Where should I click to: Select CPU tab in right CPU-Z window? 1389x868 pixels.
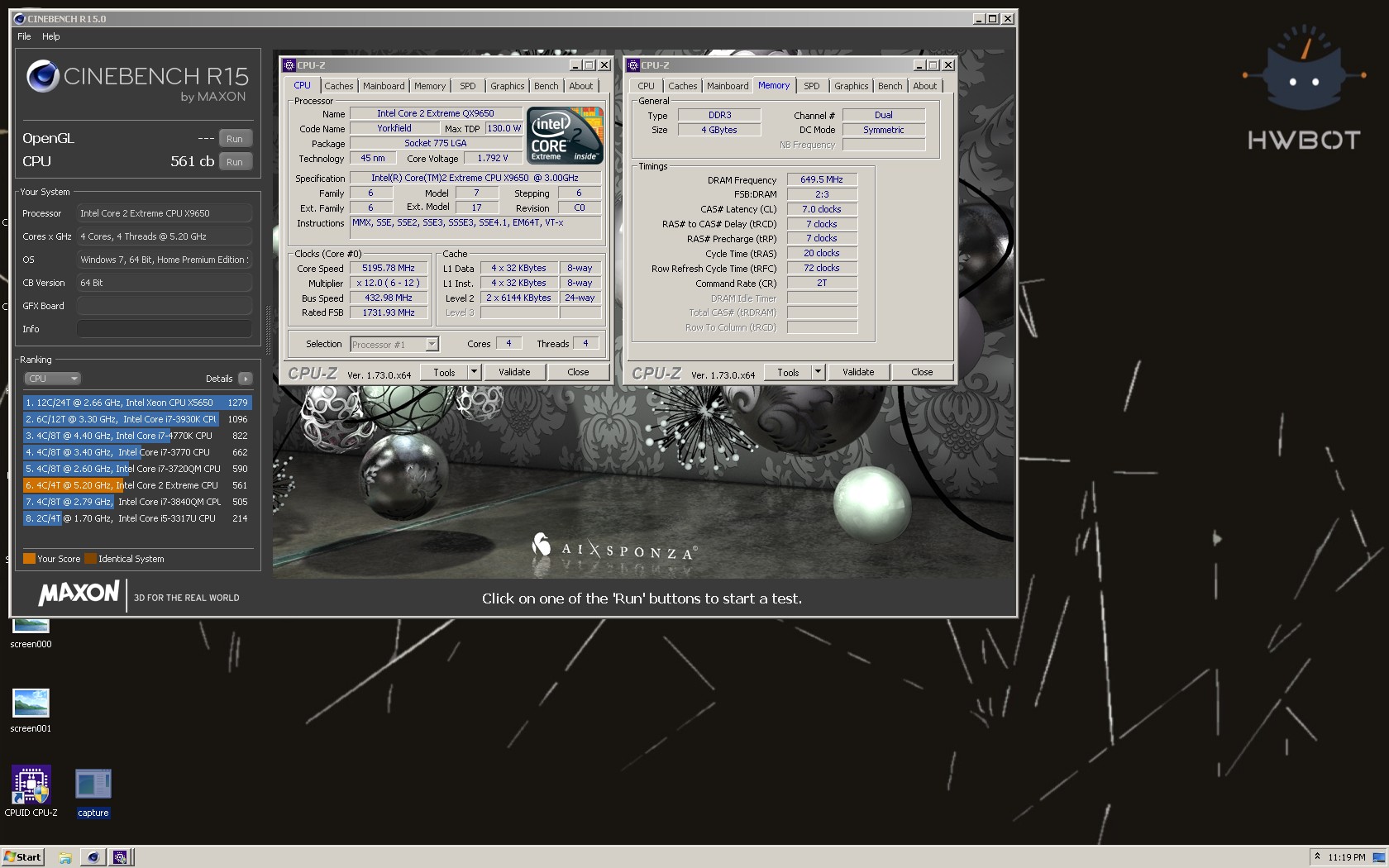(x=646, y=86)
